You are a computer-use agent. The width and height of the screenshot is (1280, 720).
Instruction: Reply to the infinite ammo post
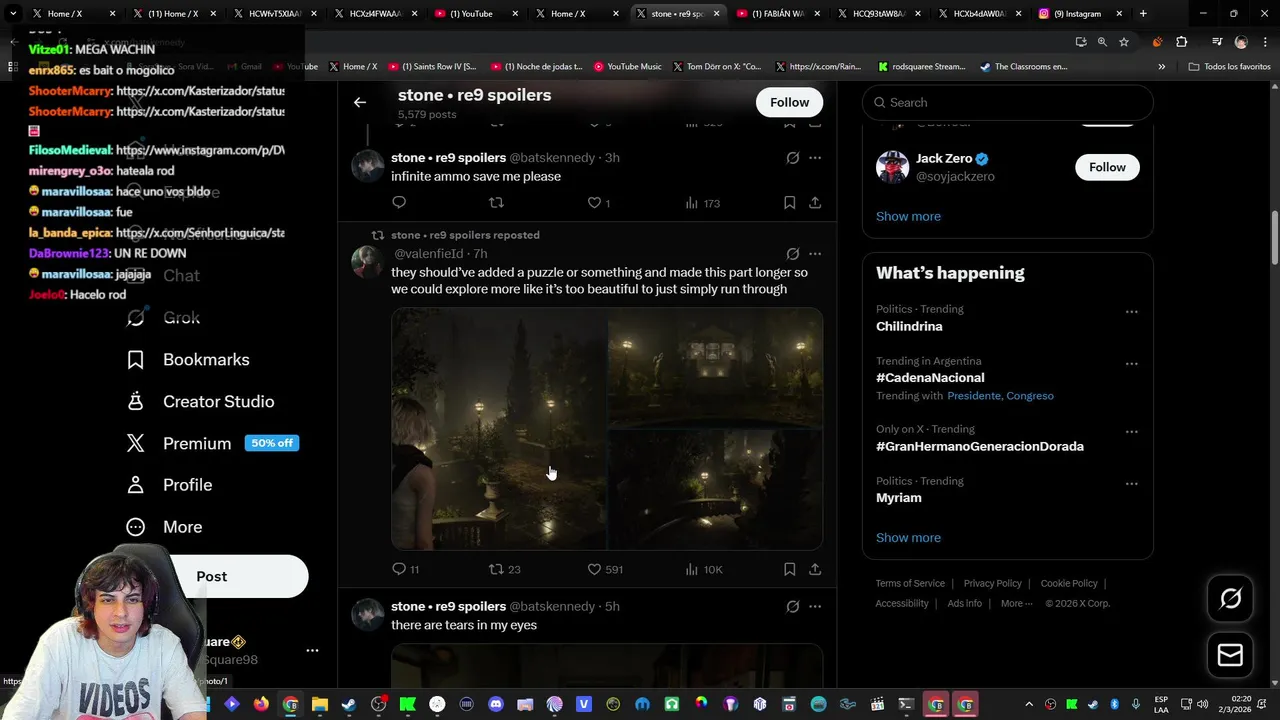399,203
